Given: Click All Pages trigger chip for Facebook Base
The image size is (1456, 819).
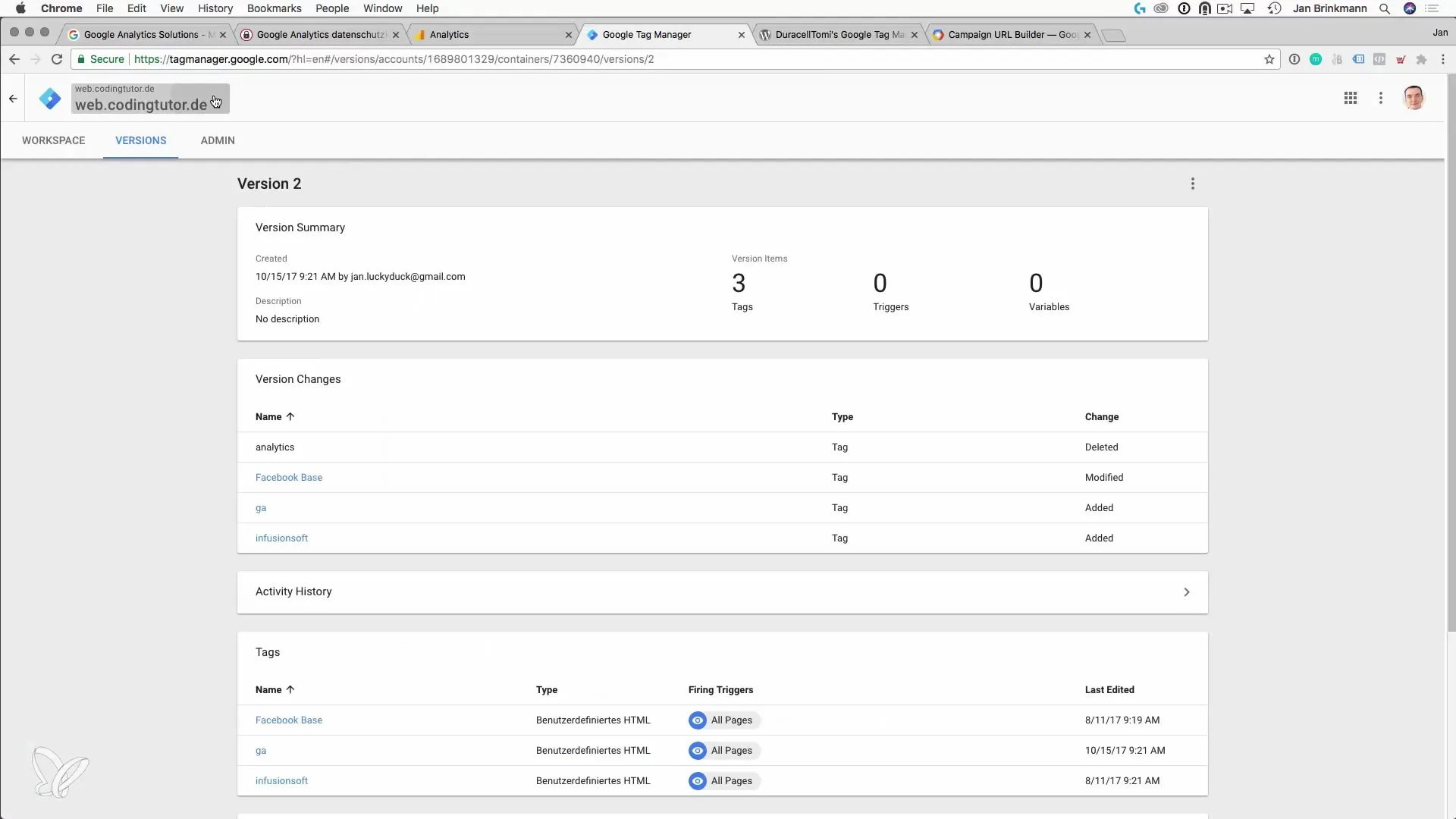Looking at the screenshot, I should [x=724, y=720].
